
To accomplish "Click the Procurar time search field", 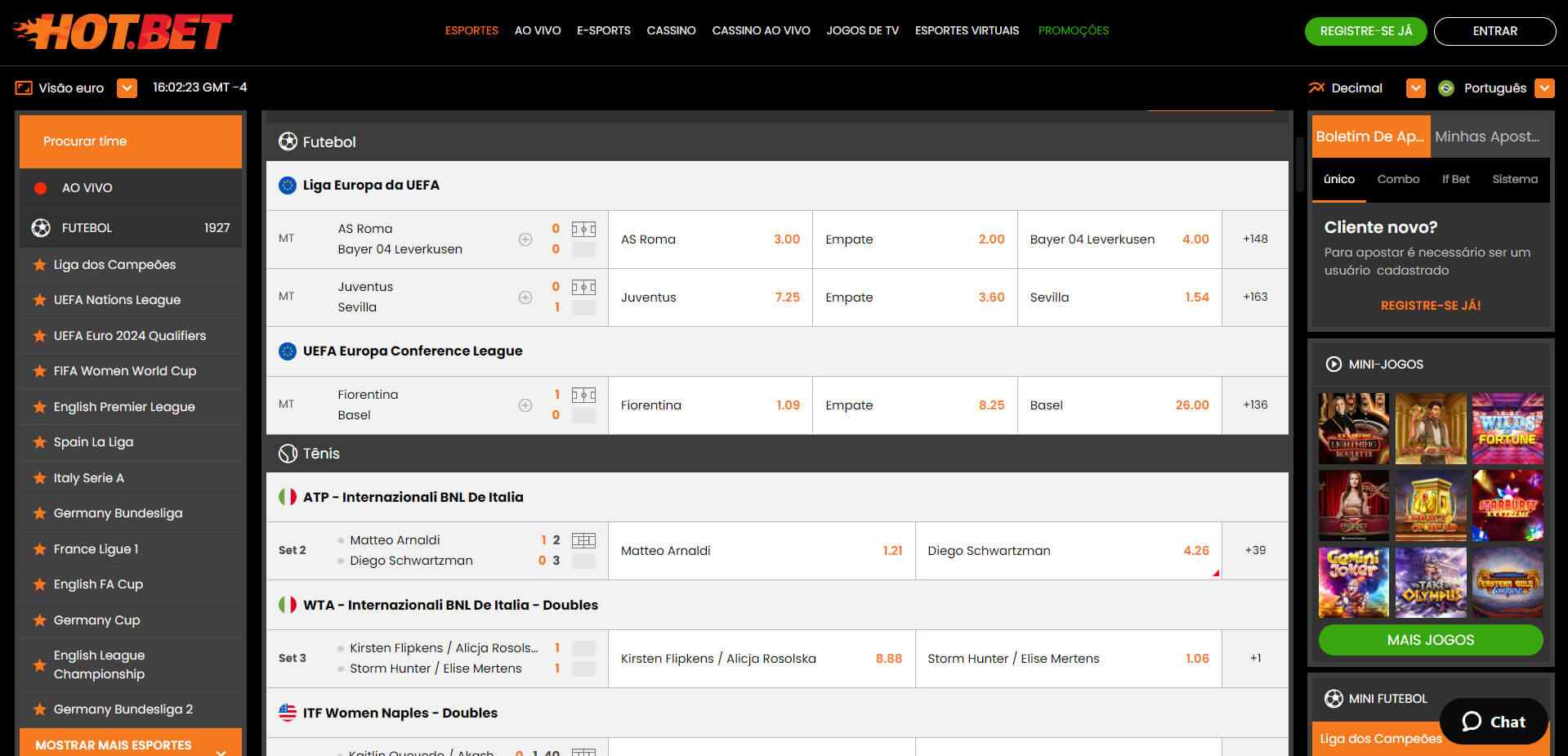I will (x=130, y=141).
